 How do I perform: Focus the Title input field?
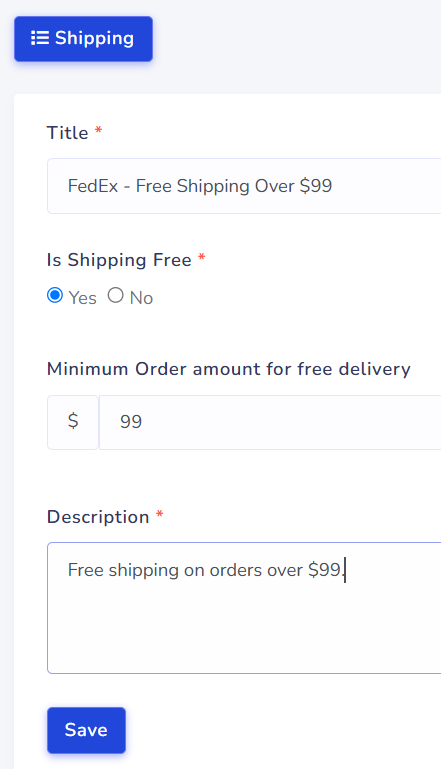(x=244, y=186)
